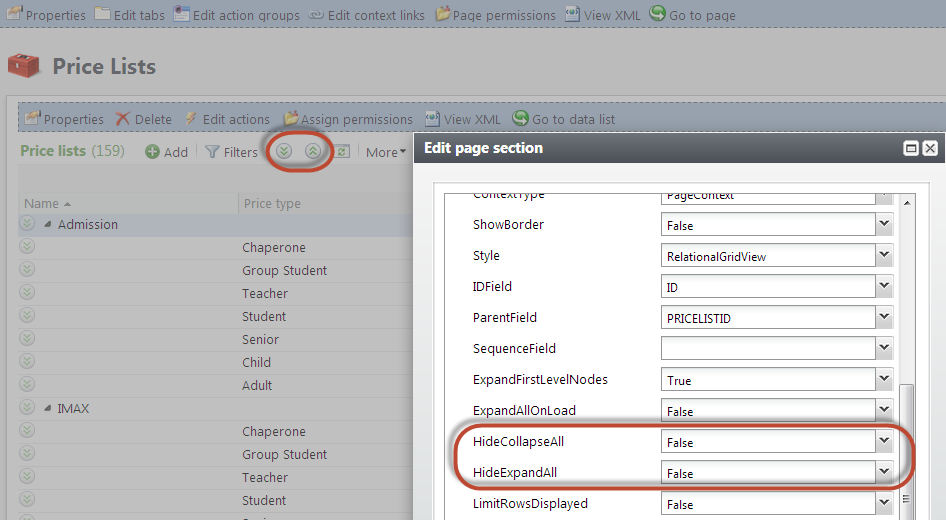Open the HideExpandAll dropdown

point(882,473)
